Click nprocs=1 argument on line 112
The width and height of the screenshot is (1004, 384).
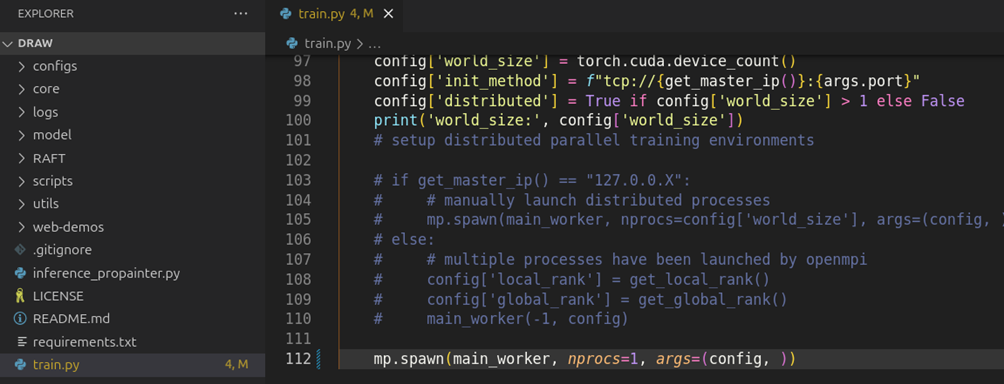click(x=603, y=359)
